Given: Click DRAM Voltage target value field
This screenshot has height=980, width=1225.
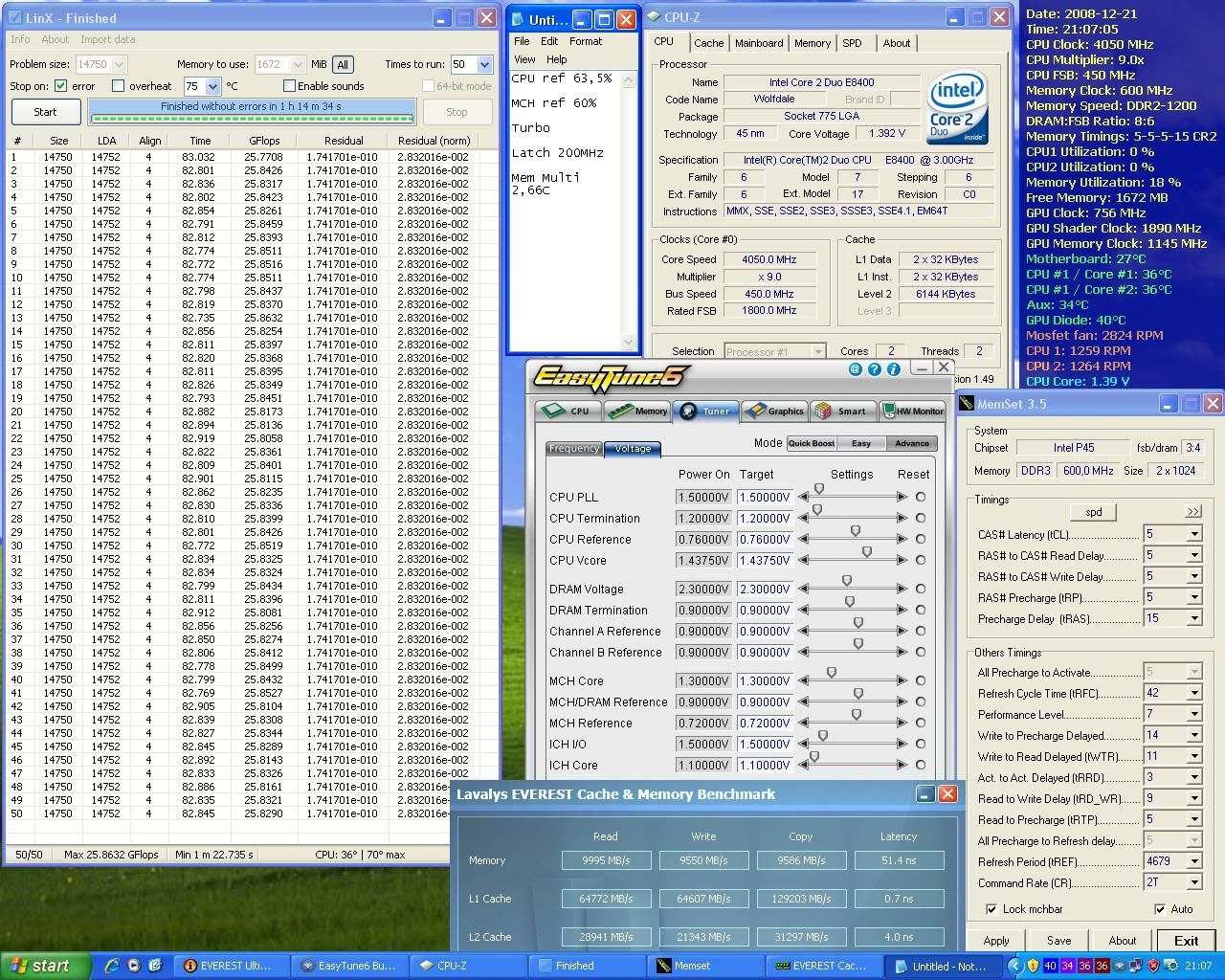Looking at the screenshot, I should 764,590.
